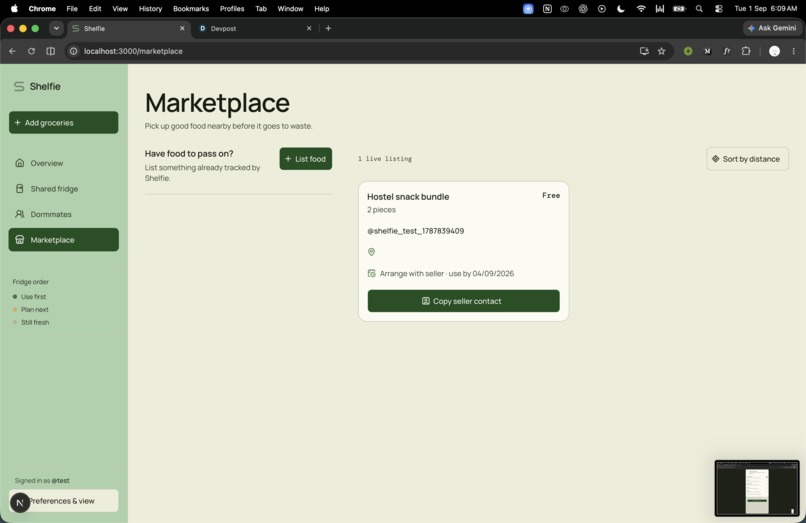This screenshot has width=806, height=523.
Task: Click the Notion icon in the menu bar
Action: pyautogui.click(x=547, y=8)
